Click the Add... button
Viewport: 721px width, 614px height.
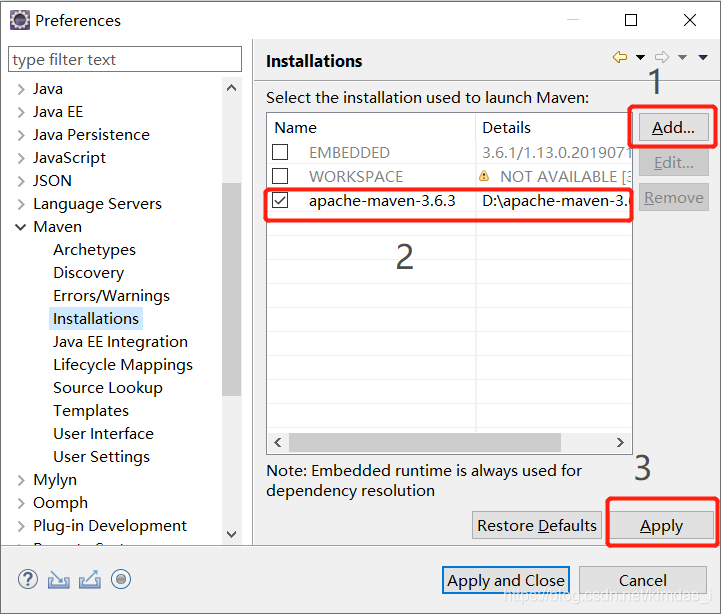tap(673, 127)
